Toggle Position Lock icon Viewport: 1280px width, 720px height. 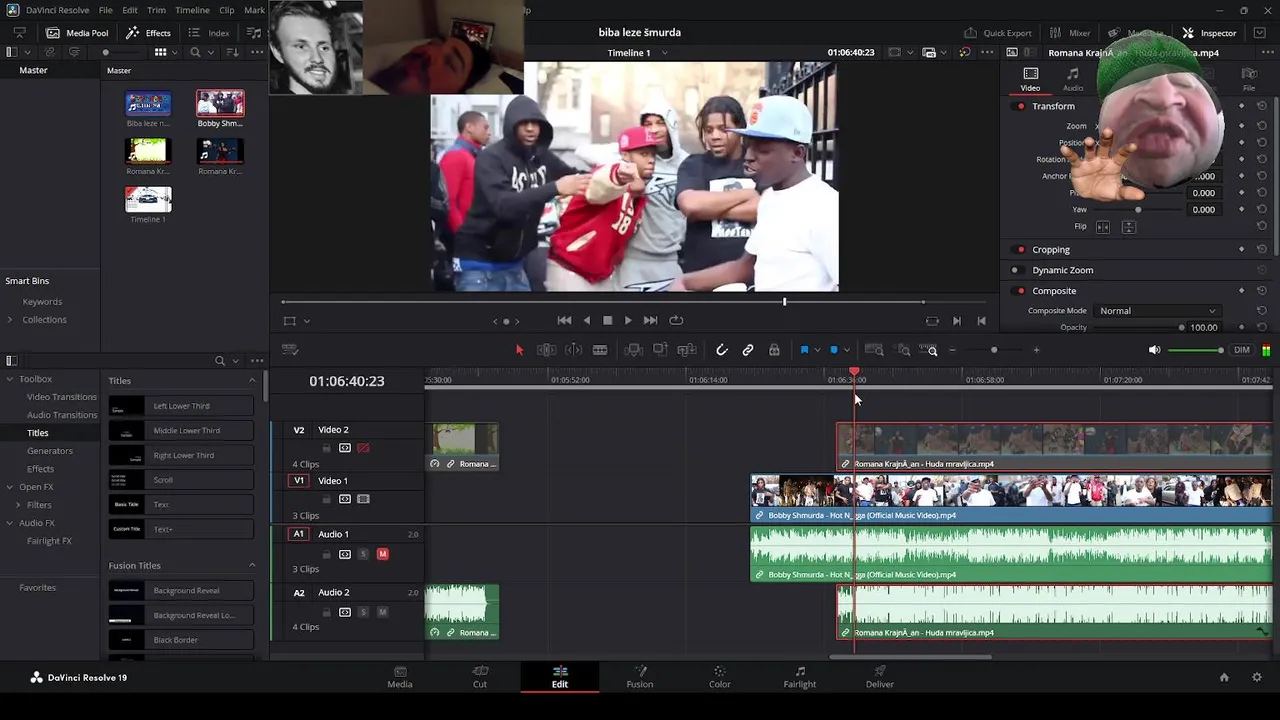[774, 350]
